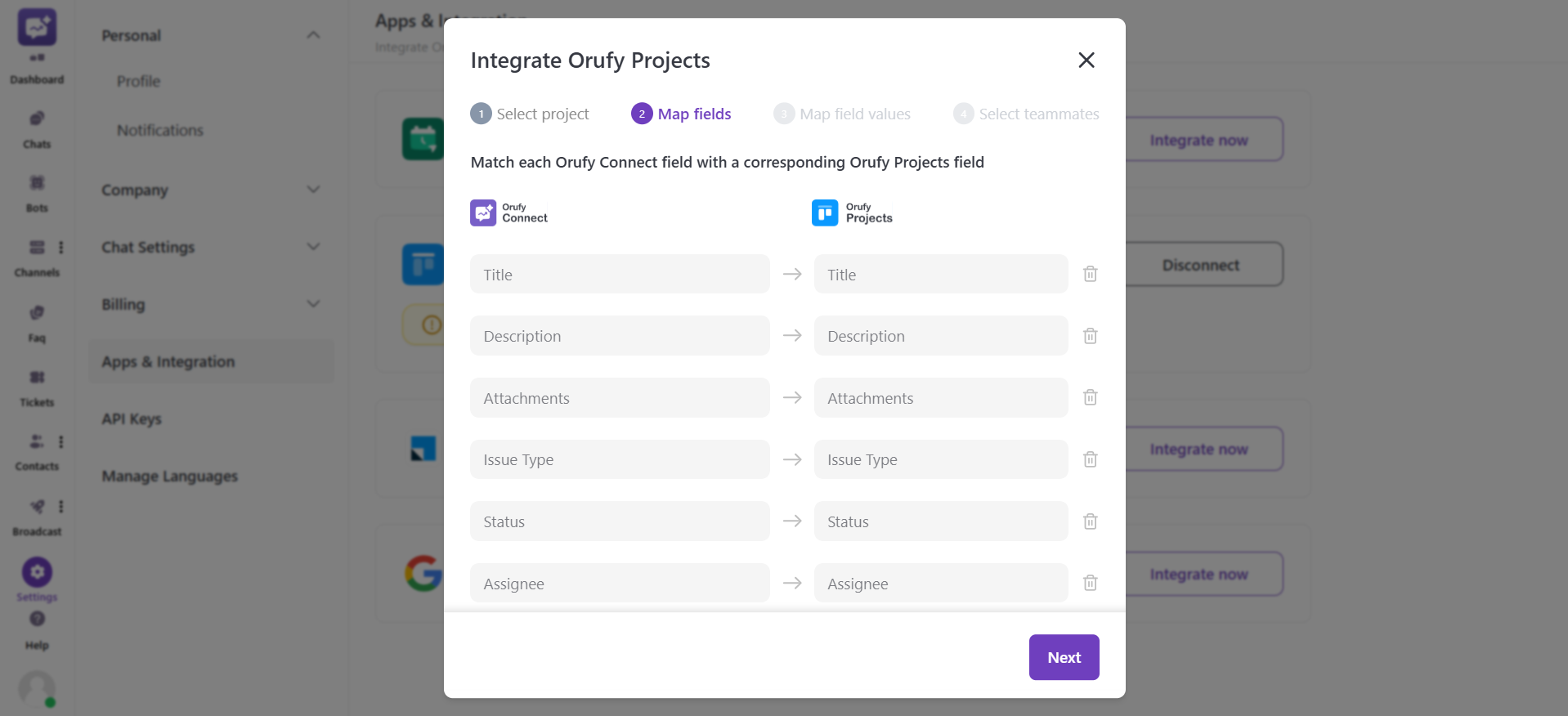Open Apps & Integration settings page
The image size is (1568, 716).
(168, 361)
